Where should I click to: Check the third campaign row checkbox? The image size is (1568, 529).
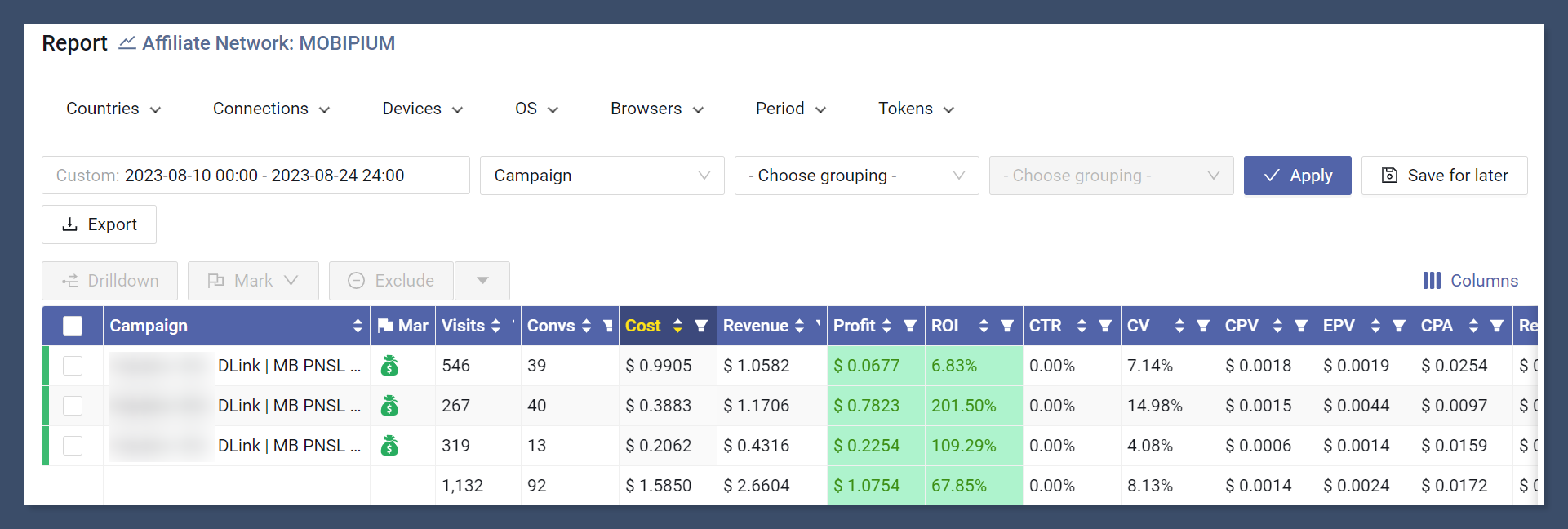click(73, 446)
